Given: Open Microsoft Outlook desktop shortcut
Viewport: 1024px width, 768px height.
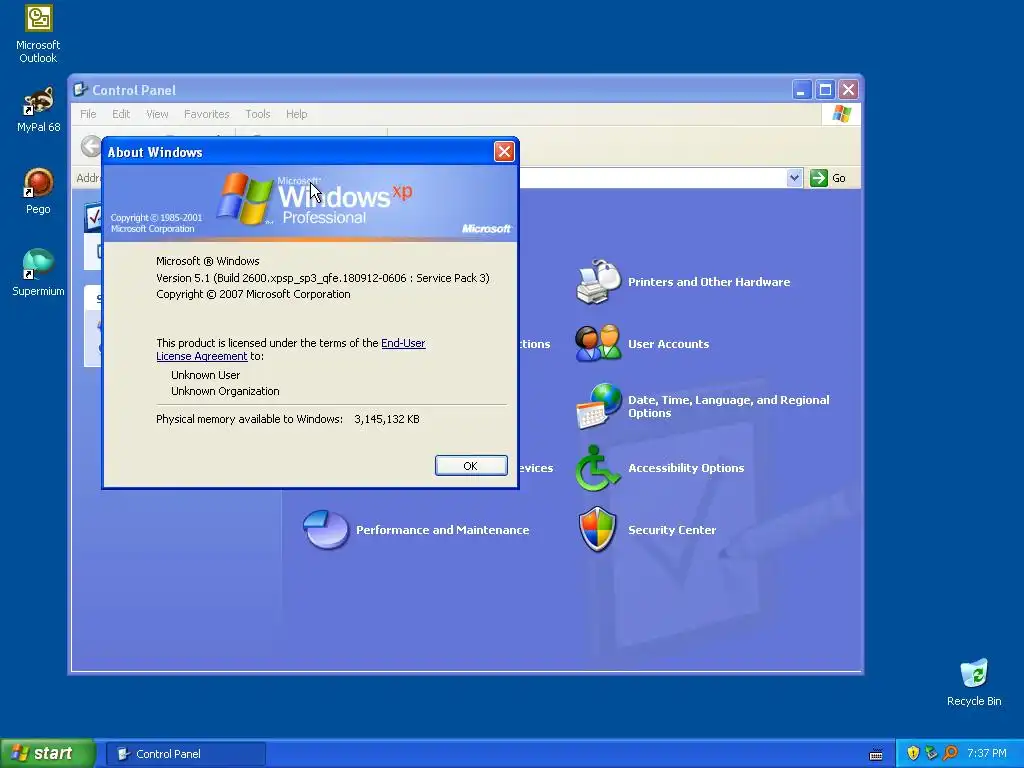Looking at the screenshot, I should (38, 34).
